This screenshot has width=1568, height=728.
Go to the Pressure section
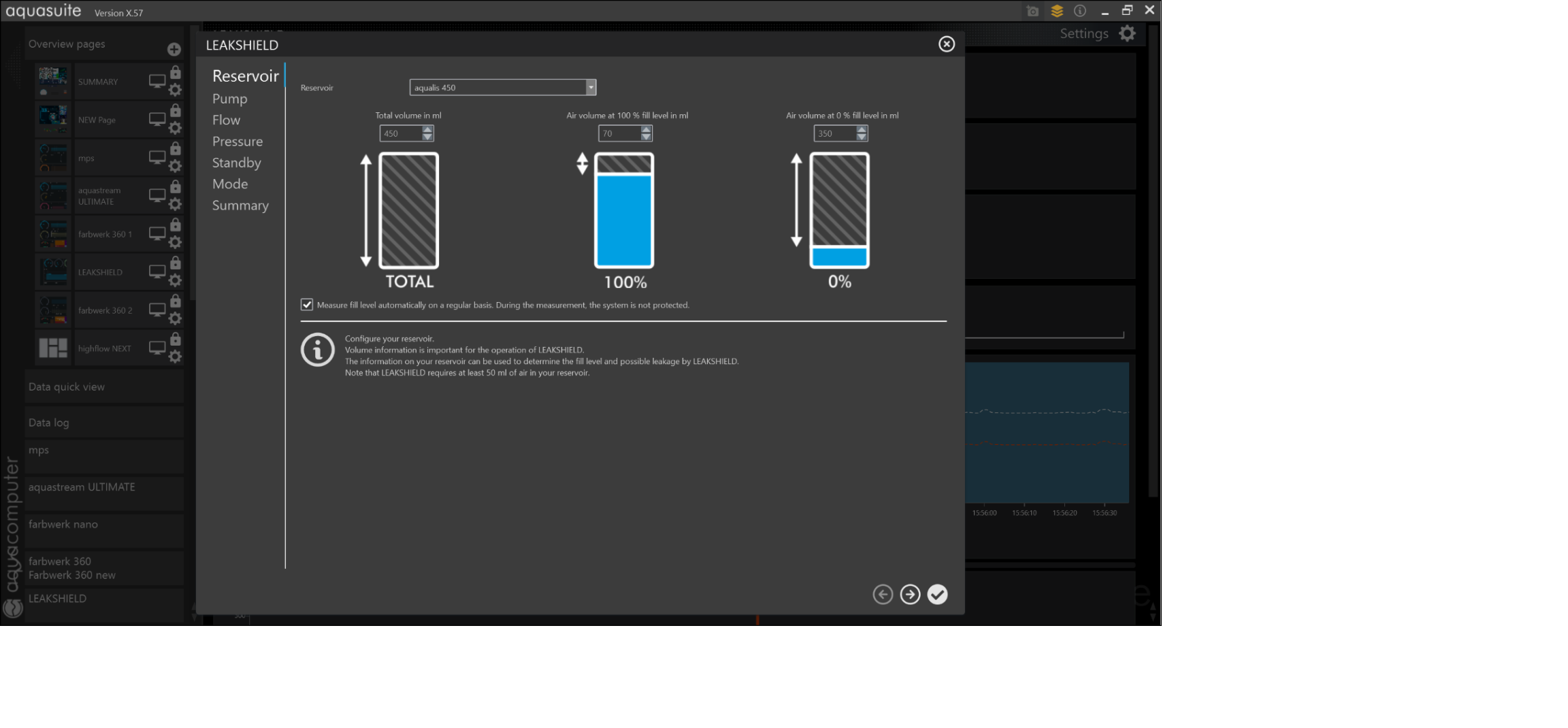pyautogui.click(x=237, y=142)
